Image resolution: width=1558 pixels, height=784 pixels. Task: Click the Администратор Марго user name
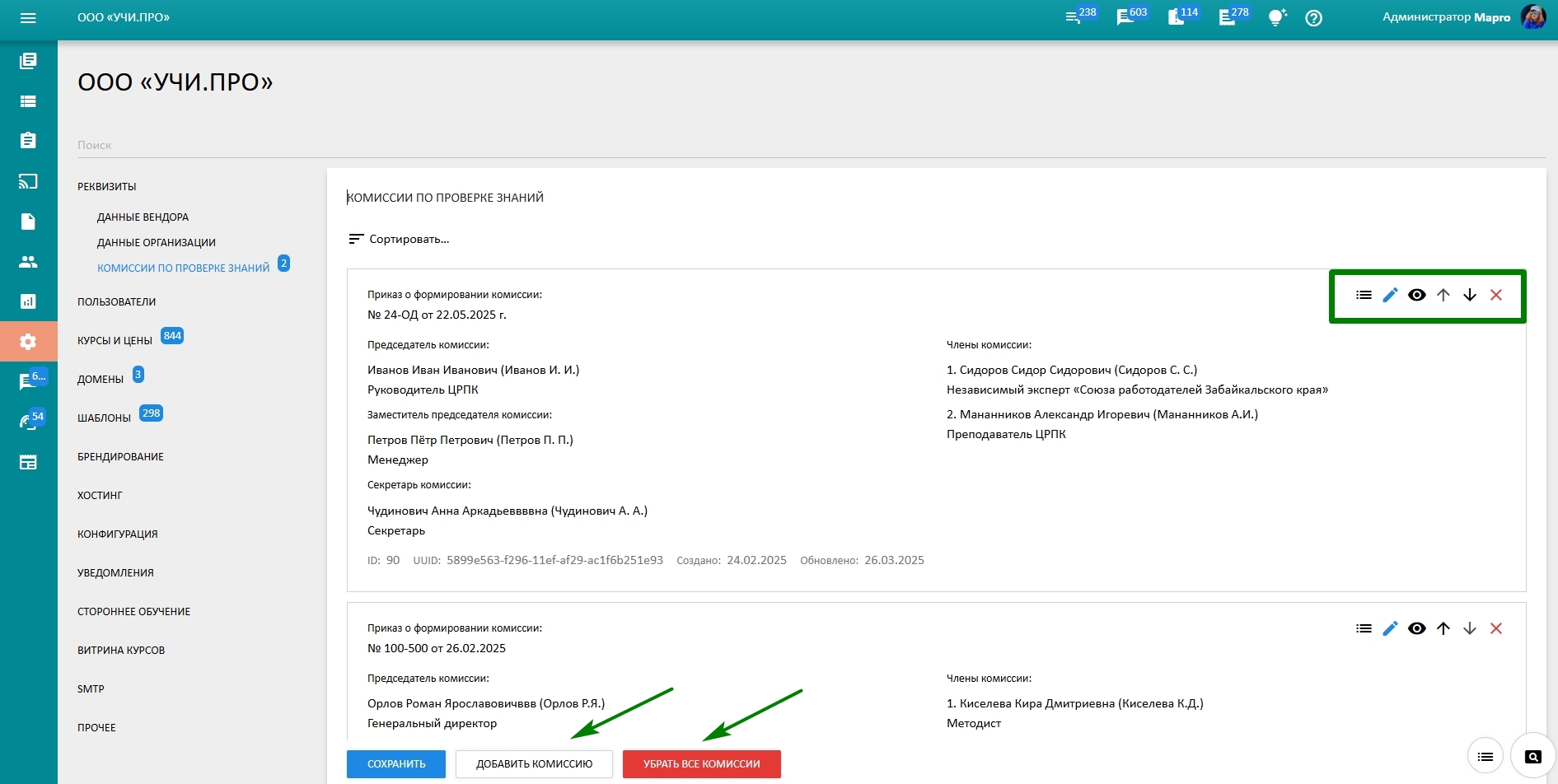[1447, 17]
